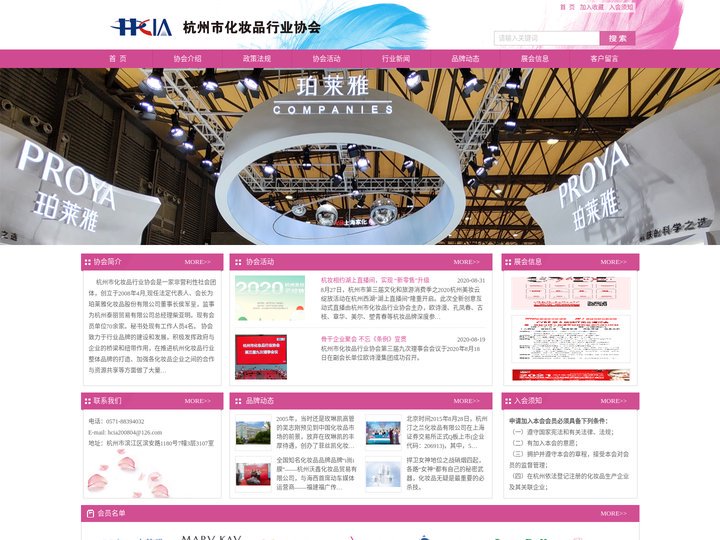720x540 pixels.
Task: Click the 珀莱雅 PROYA banner image
Action: pyautogui.click(x=360, y=156)
